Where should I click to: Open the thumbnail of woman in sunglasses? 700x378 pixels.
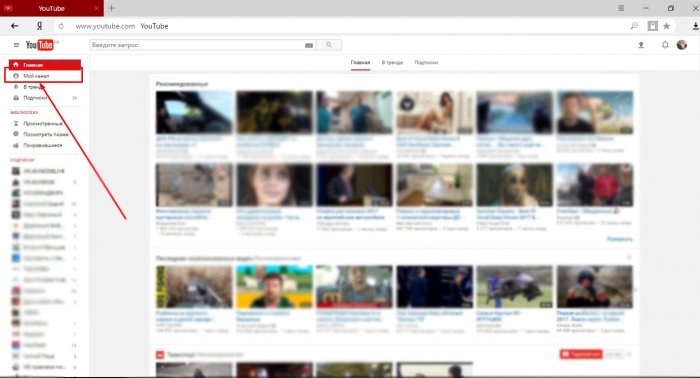tap(514, 185)
